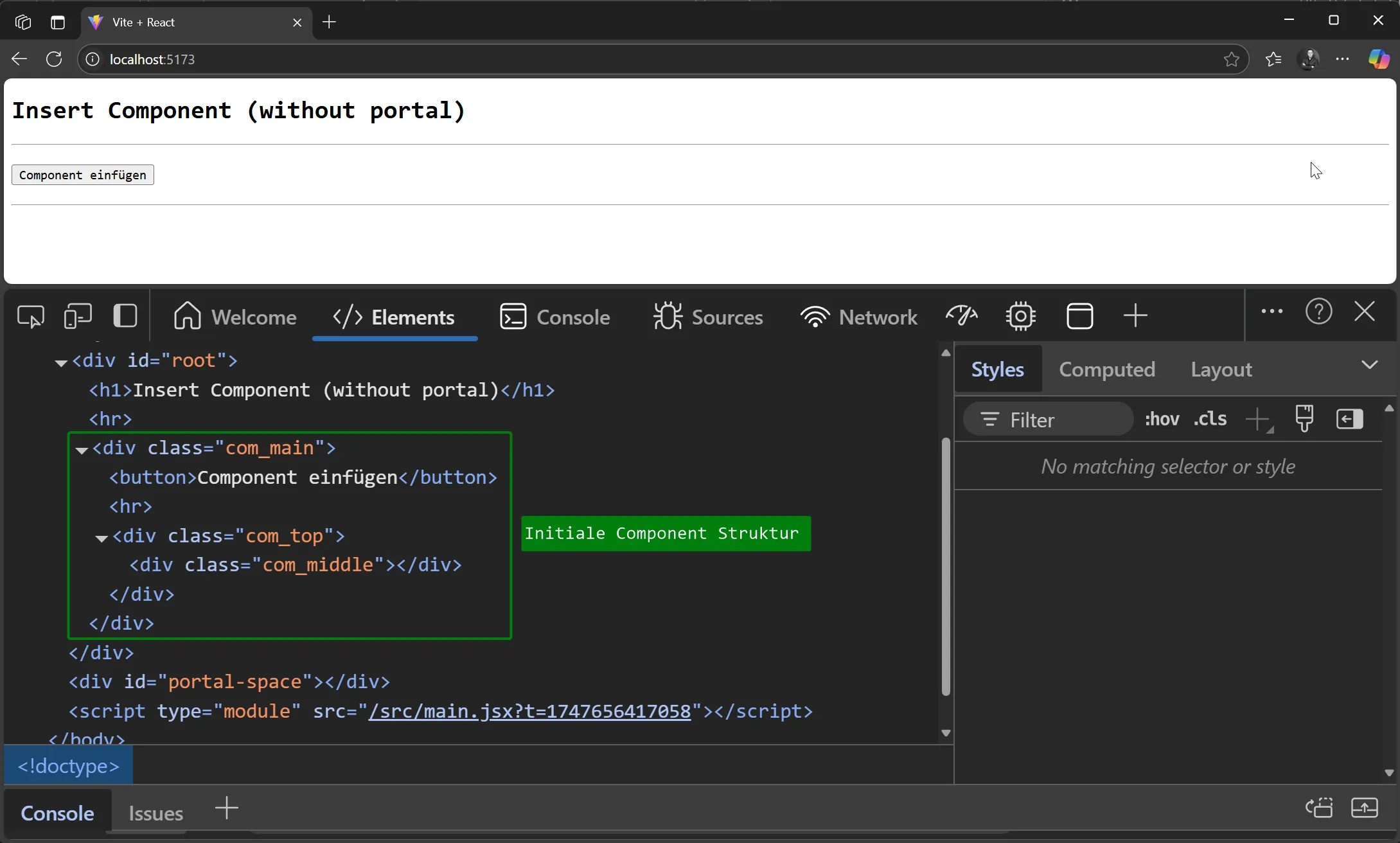Screen dimensions: 1400x843
Task: Maximize the browser window
Action: coord(1333,20)
